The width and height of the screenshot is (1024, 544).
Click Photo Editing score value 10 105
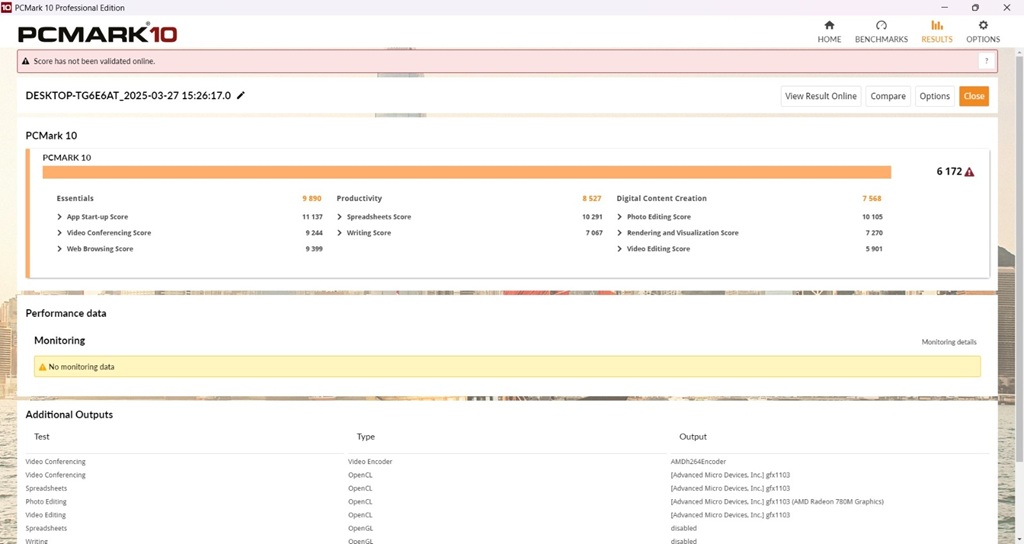872,217
